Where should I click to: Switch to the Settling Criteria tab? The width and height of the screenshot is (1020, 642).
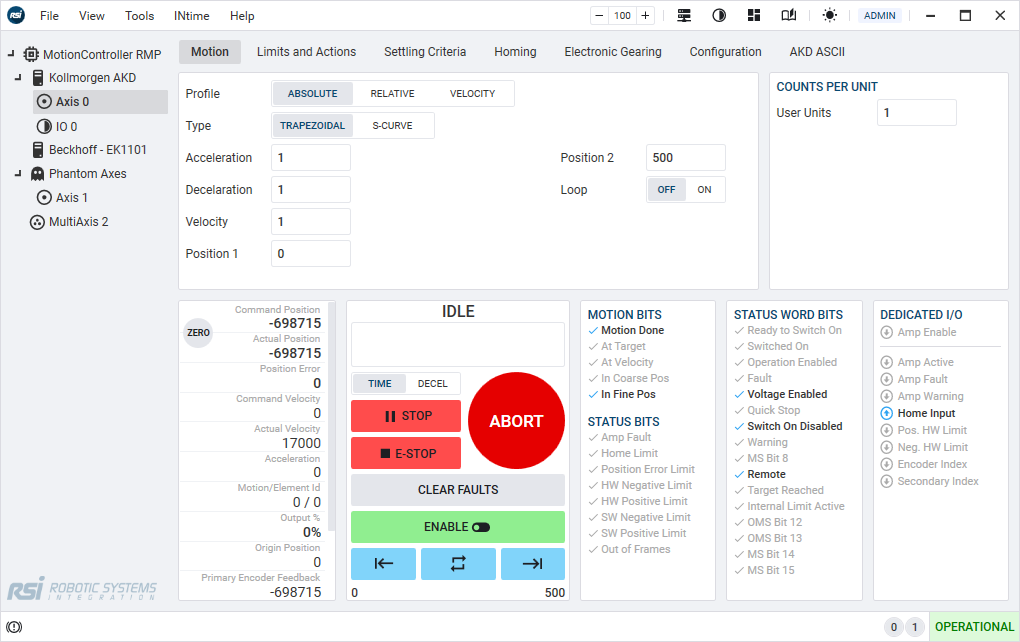[x=425, y=51]
